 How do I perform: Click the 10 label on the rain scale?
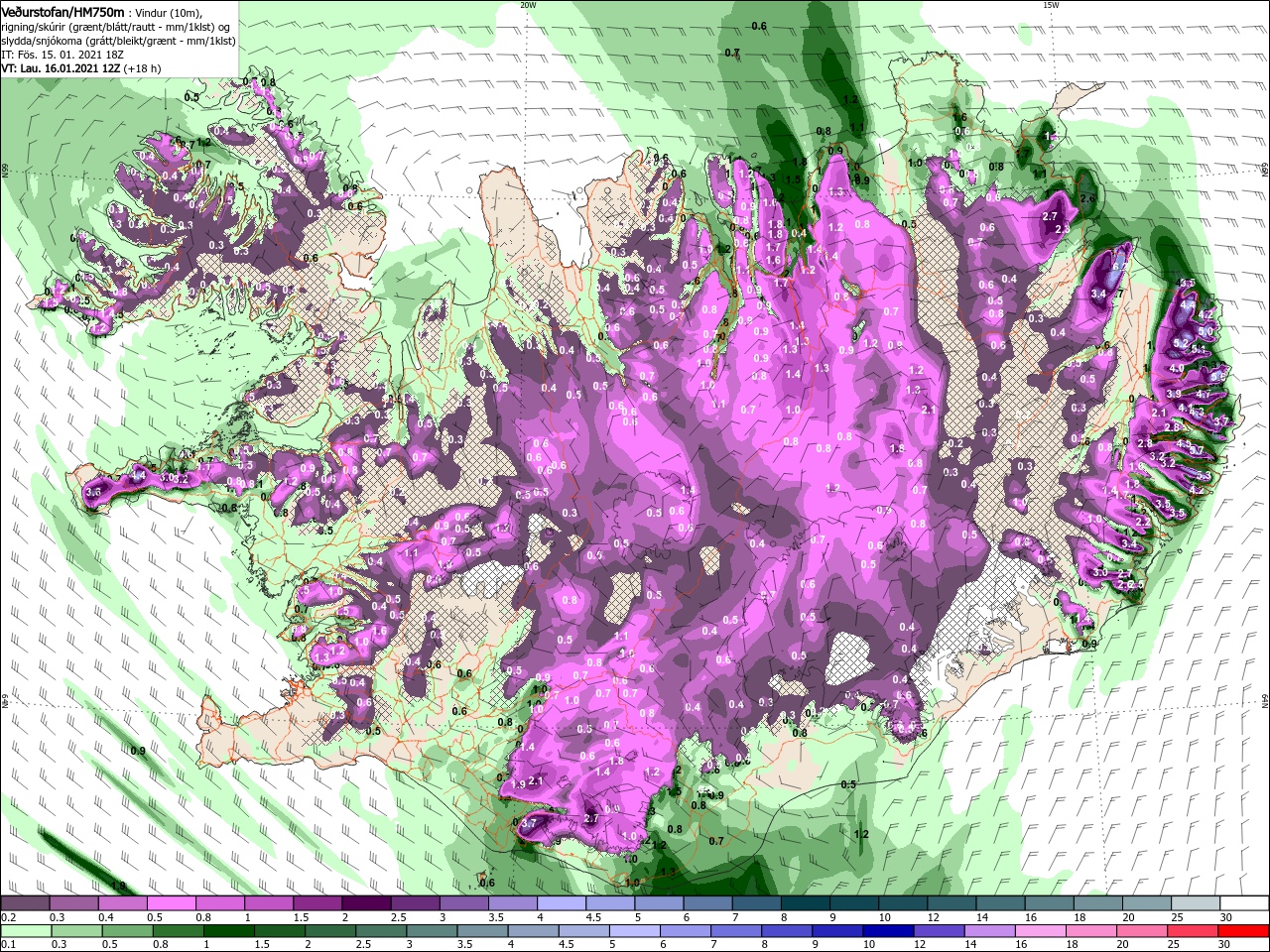click(x=868, y=945)
